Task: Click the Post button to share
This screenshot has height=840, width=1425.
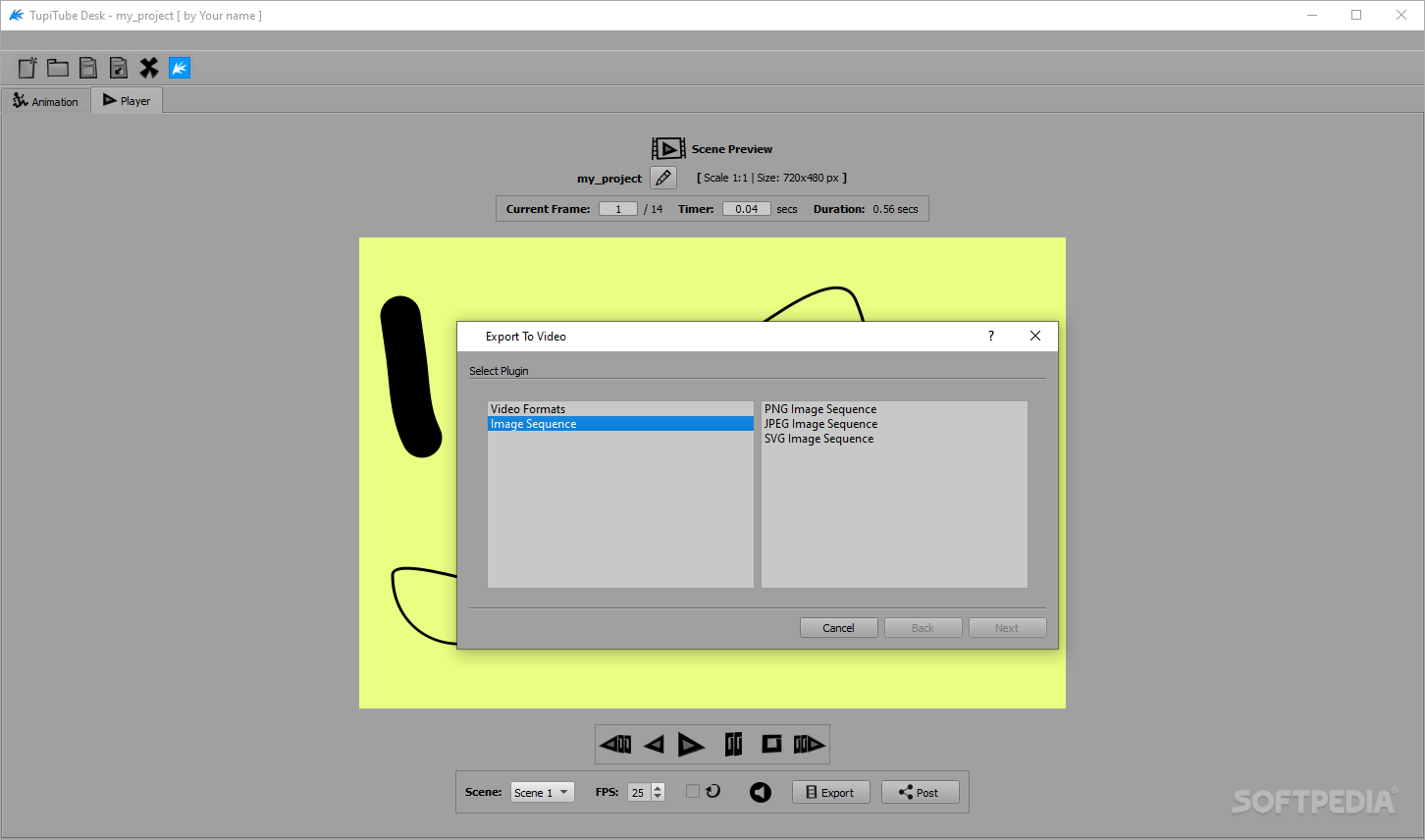Action: coord(920,792)
